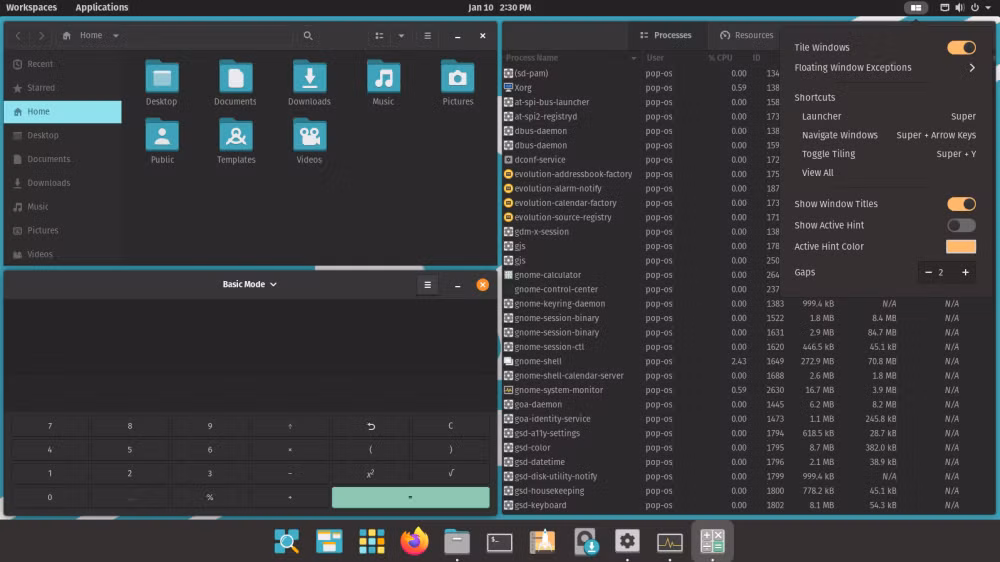Click the Active Hint Color swatch
This screenshot has height=562, width=1000.
coord(960,247)
